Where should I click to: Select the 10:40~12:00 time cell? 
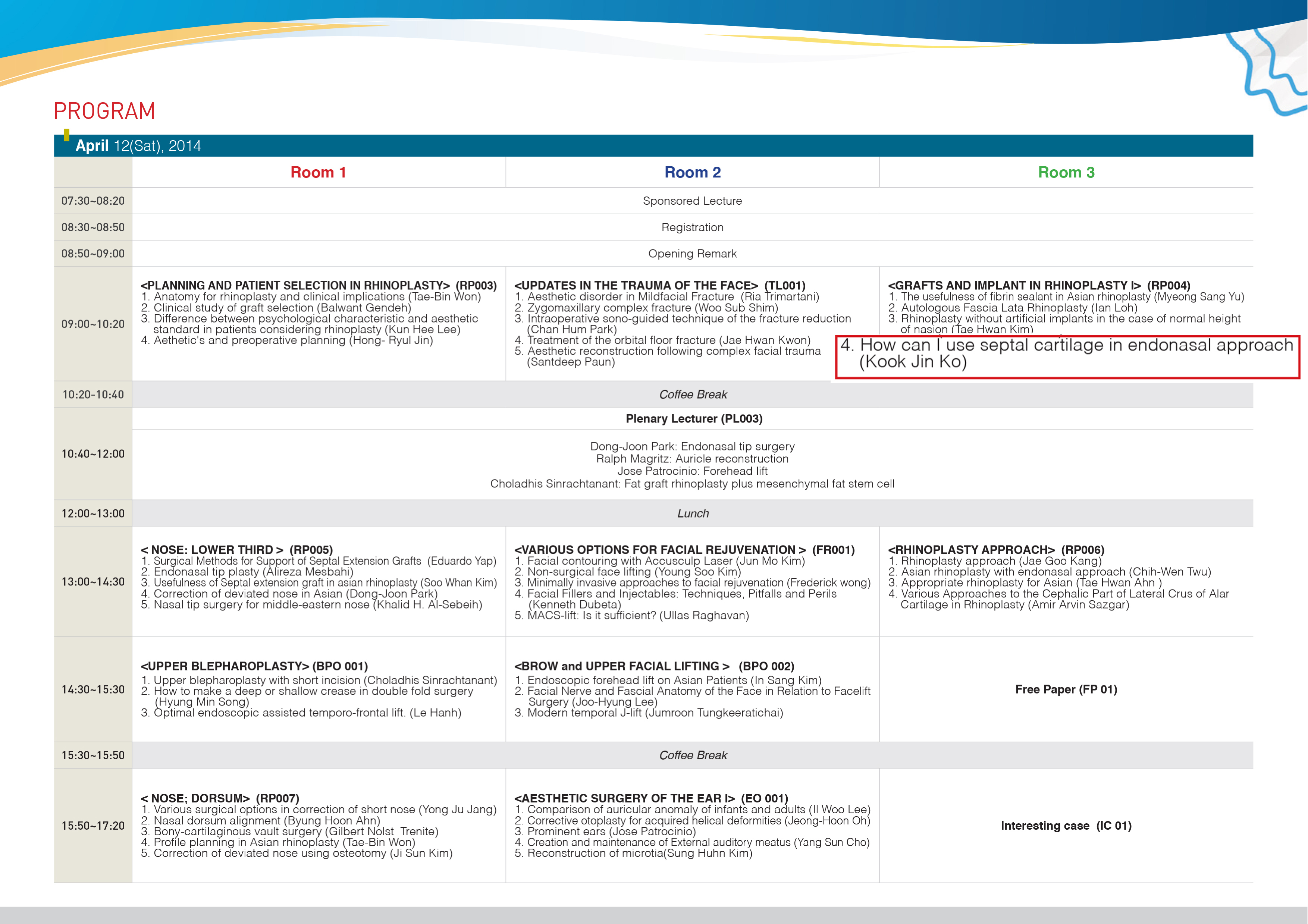pos(93,454)
